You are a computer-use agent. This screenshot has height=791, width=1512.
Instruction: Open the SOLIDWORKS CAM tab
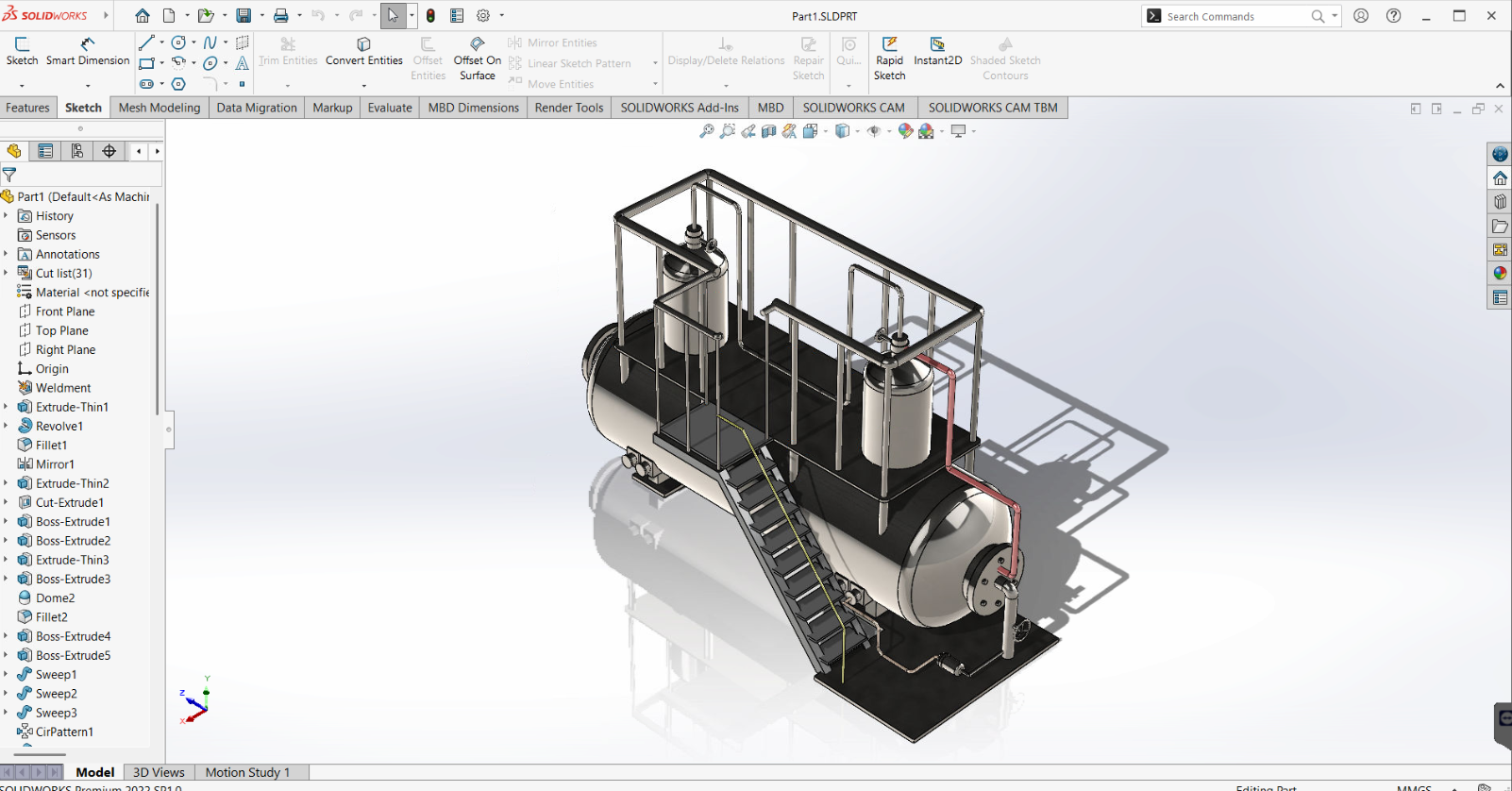click(x=853, y=108)
